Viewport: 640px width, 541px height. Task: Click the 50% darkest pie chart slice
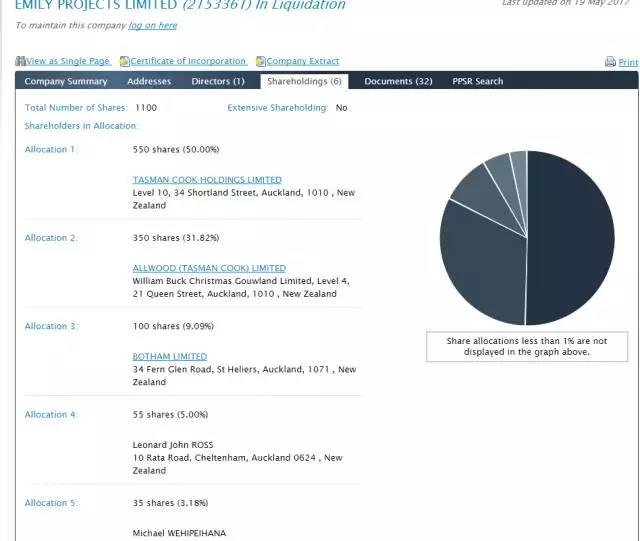tap(571, 238)
